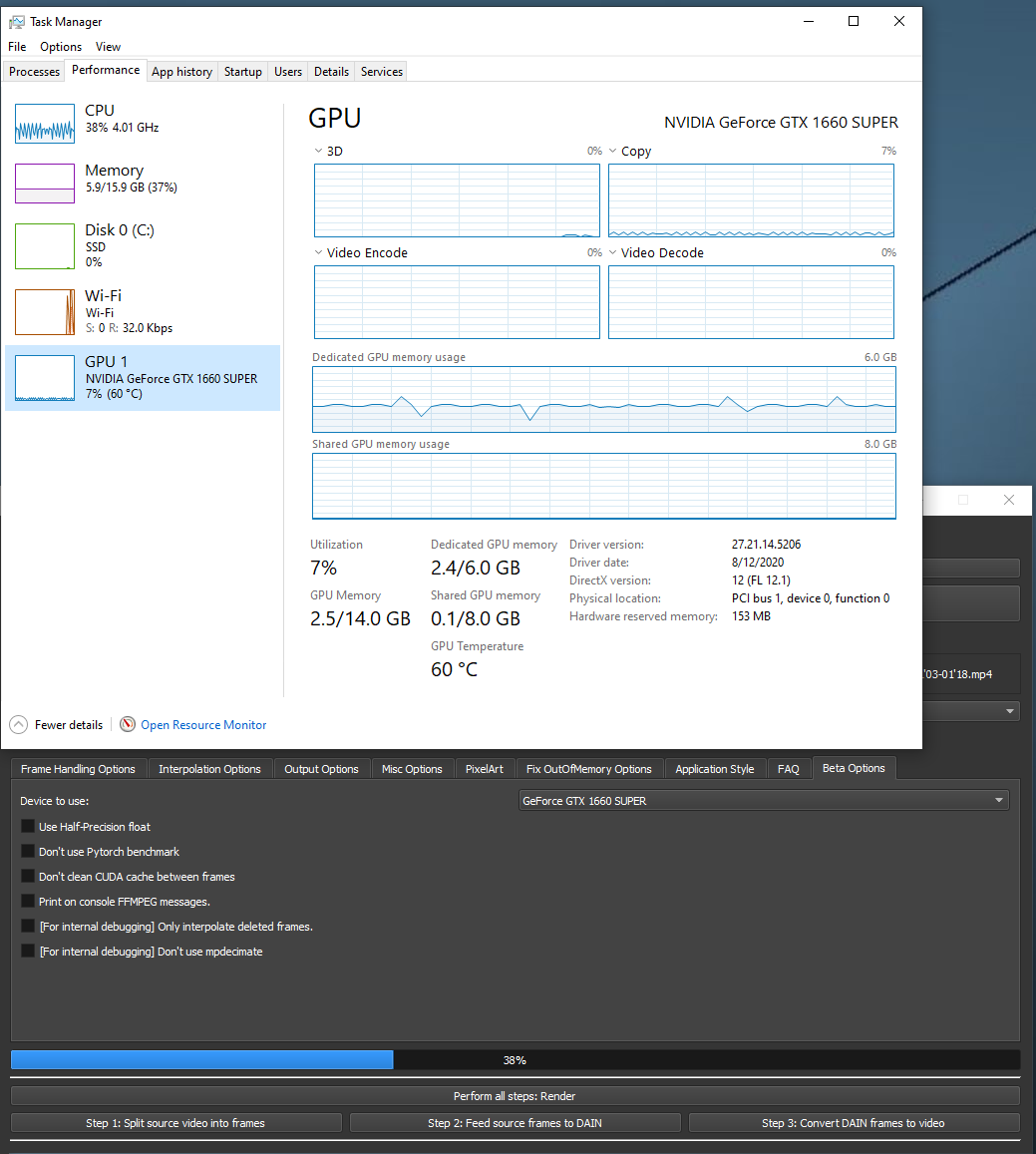Select the Disk 0 (C:) graph thumbnail
The image size is (1036, 1154).
pyautogui.click(x=45, y=246)
